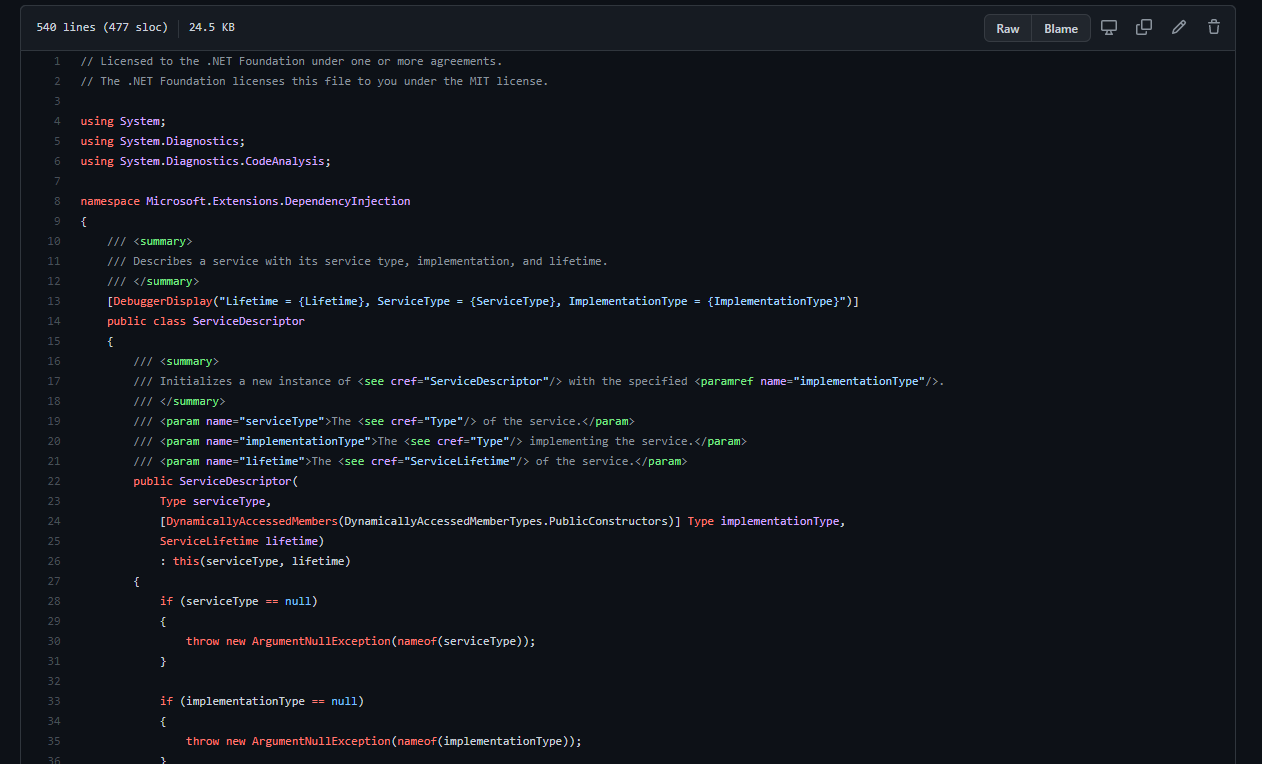Click line number 13 on the DebuggerDisplay attribute
The image size is (1262, 764).
[54, 301]
